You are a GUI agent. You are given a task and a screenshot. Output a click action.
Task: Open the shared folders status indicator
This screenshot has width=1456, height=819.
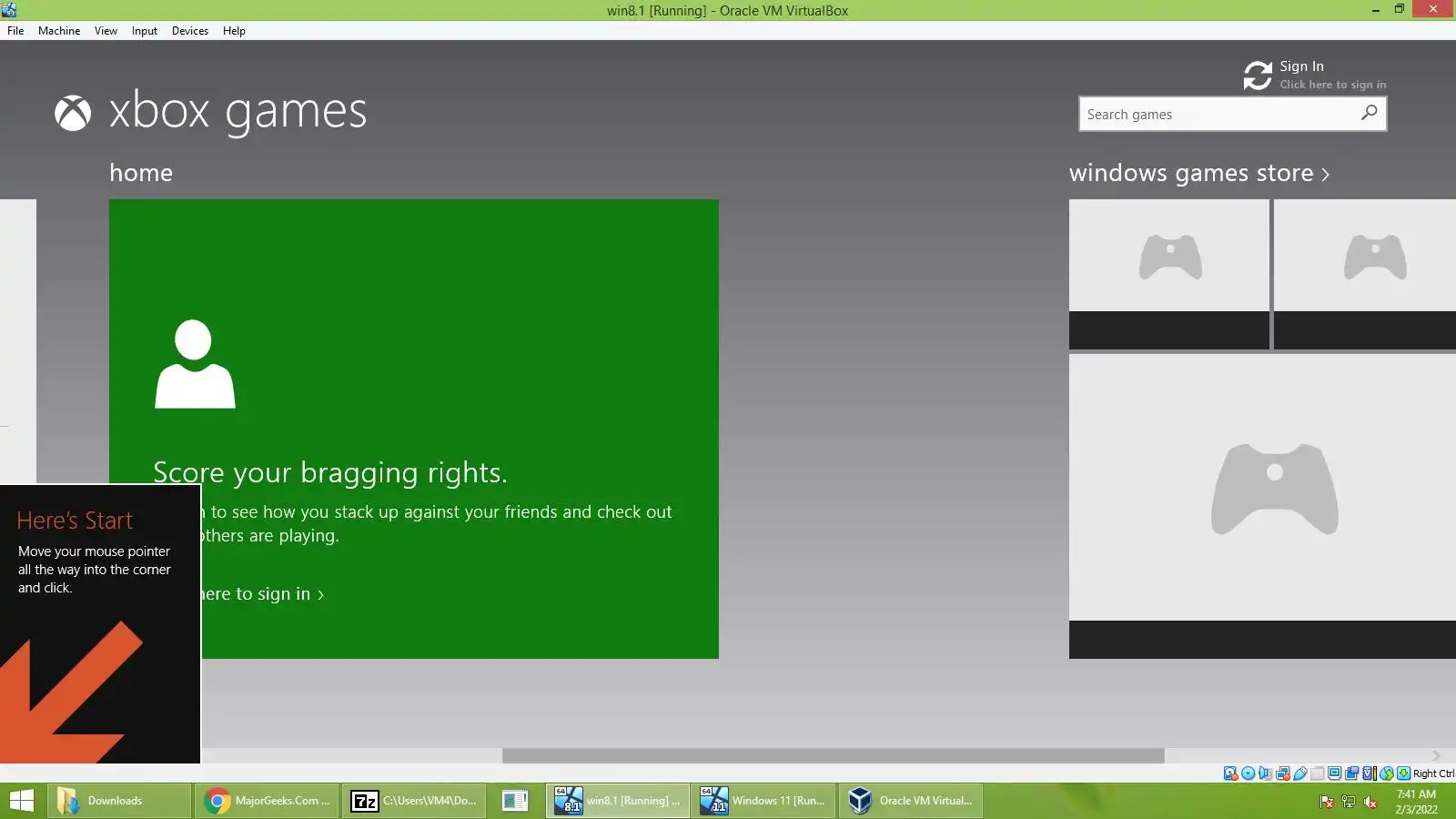click(x=1317, y=773)
